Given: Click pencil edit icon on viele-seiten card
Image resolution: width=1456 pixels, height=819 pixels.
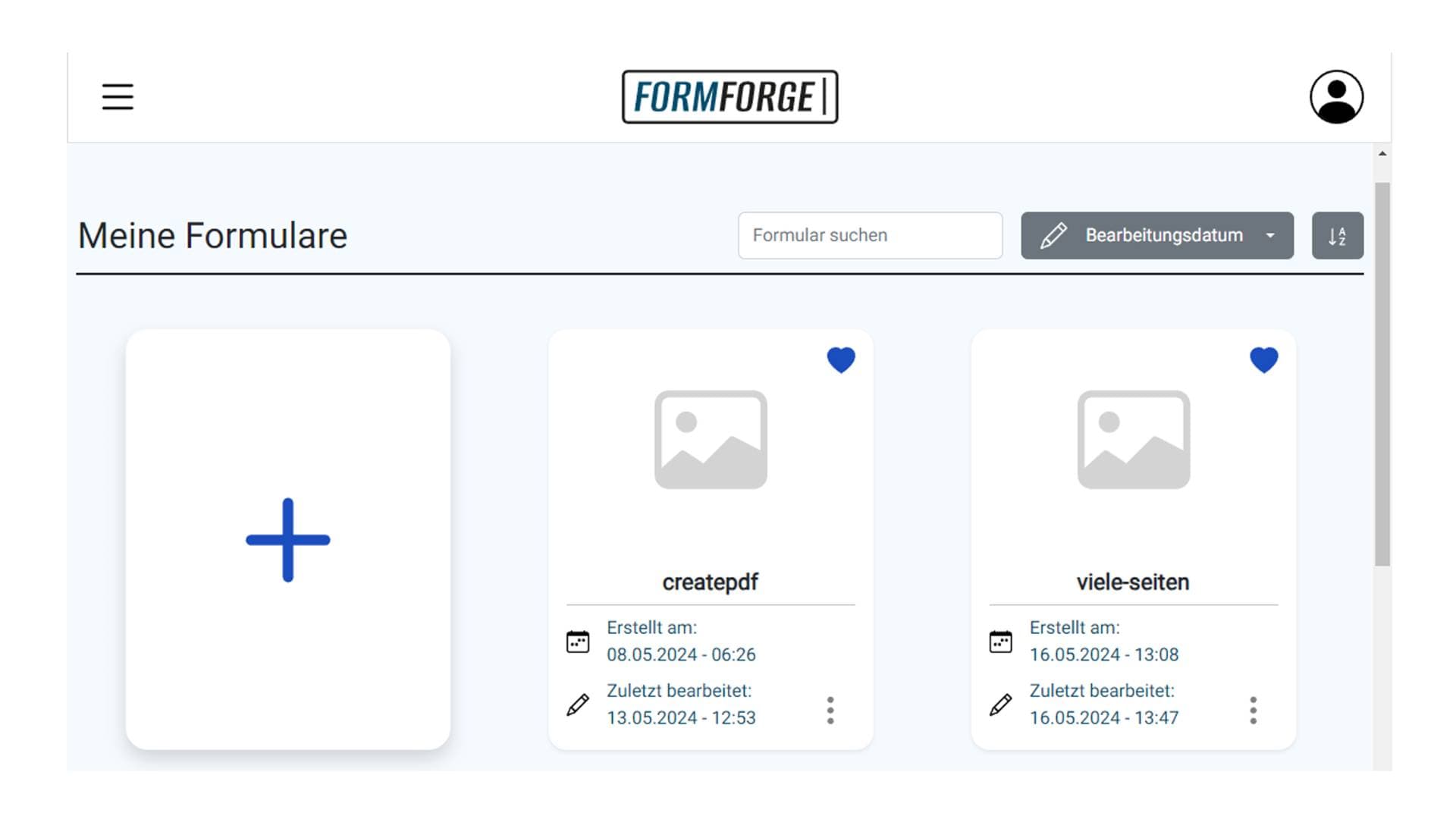Looking at the screenshot, I should click(1001, 704).
